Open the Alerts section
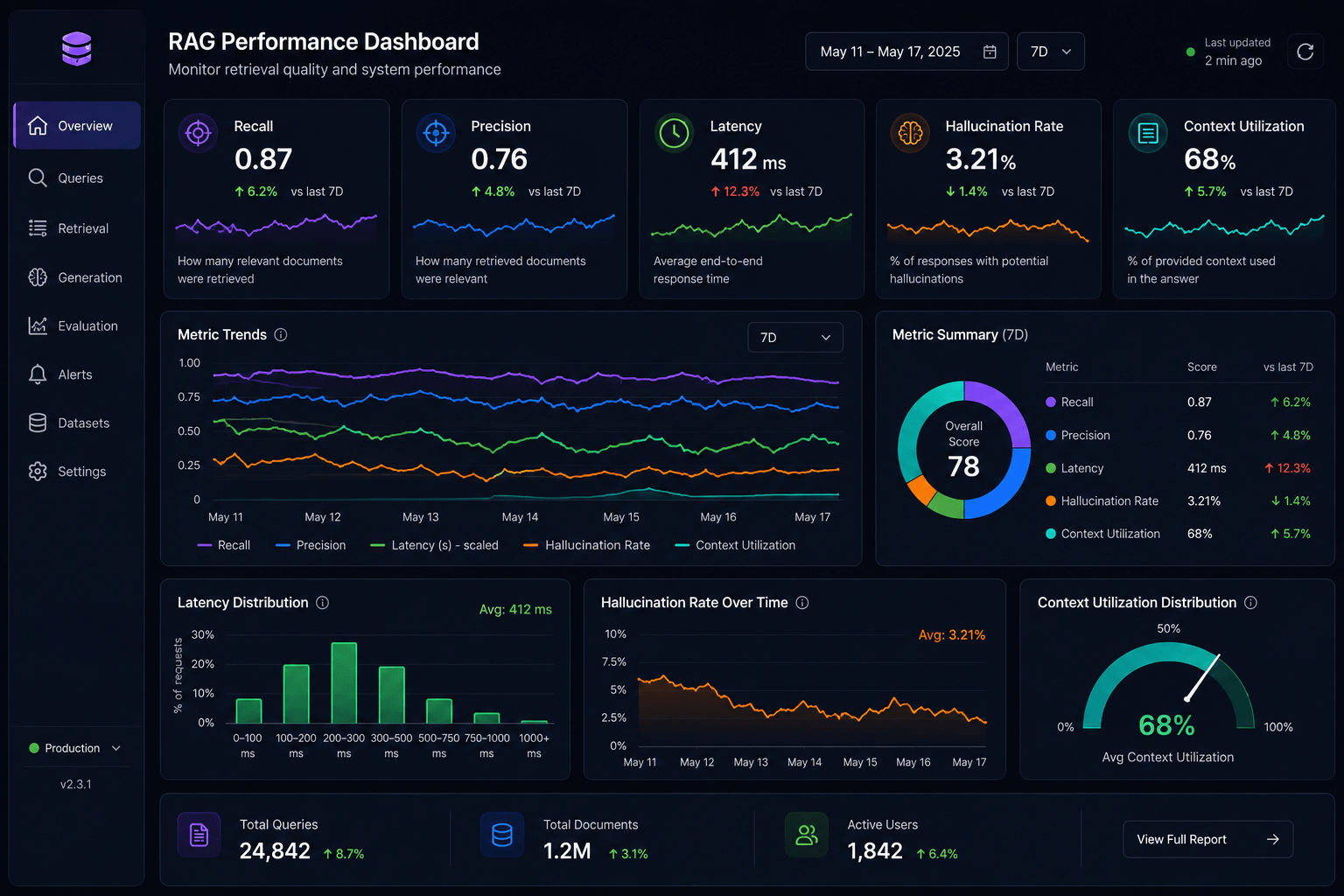This screenshot has height=896, width=1344. 77,374
